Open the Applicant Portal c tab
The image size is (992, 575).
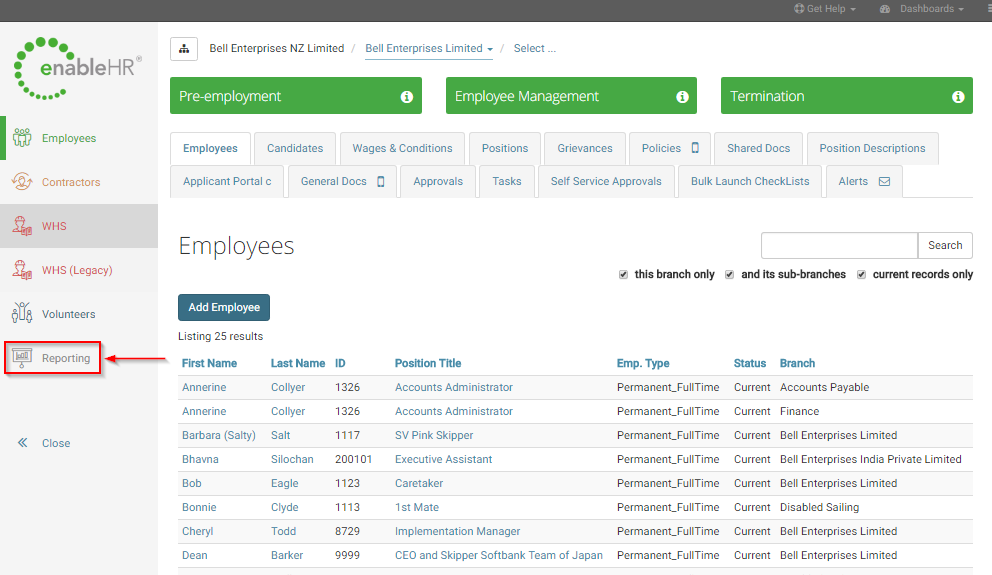pos(227,182)
